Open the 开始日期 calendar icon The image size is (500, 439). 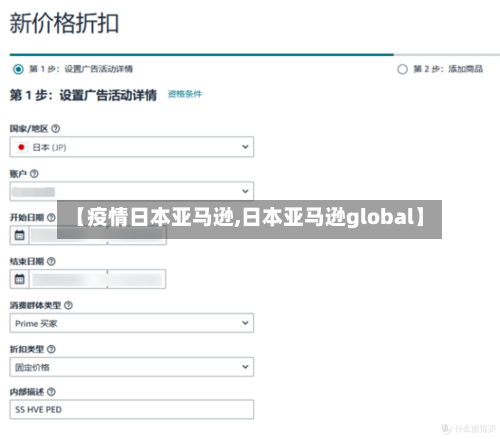point(19,235)
